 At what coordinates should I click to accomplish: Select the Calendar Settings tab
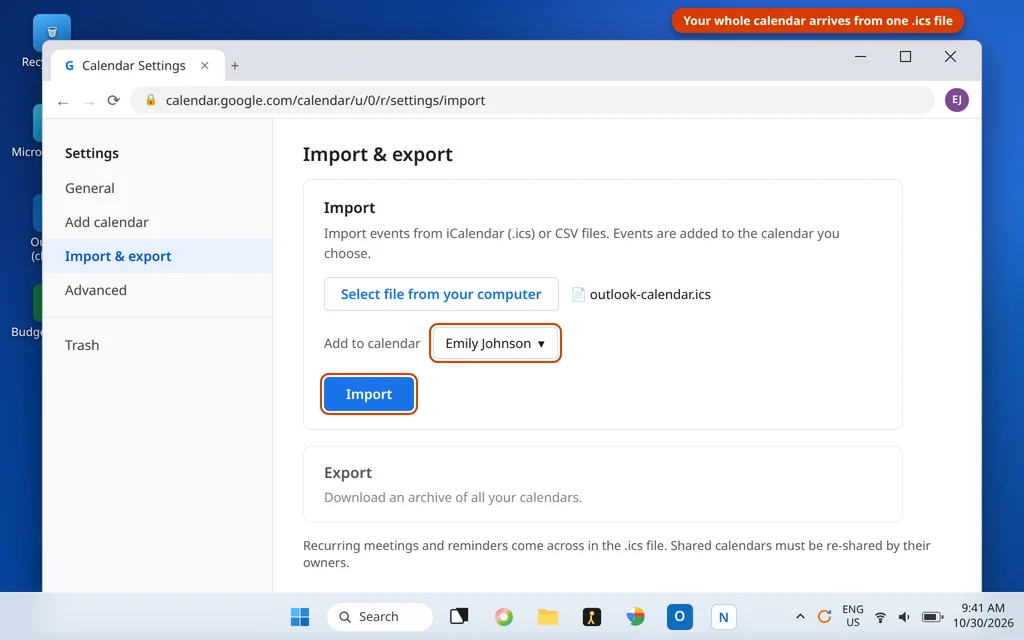(x=137, y=65)
